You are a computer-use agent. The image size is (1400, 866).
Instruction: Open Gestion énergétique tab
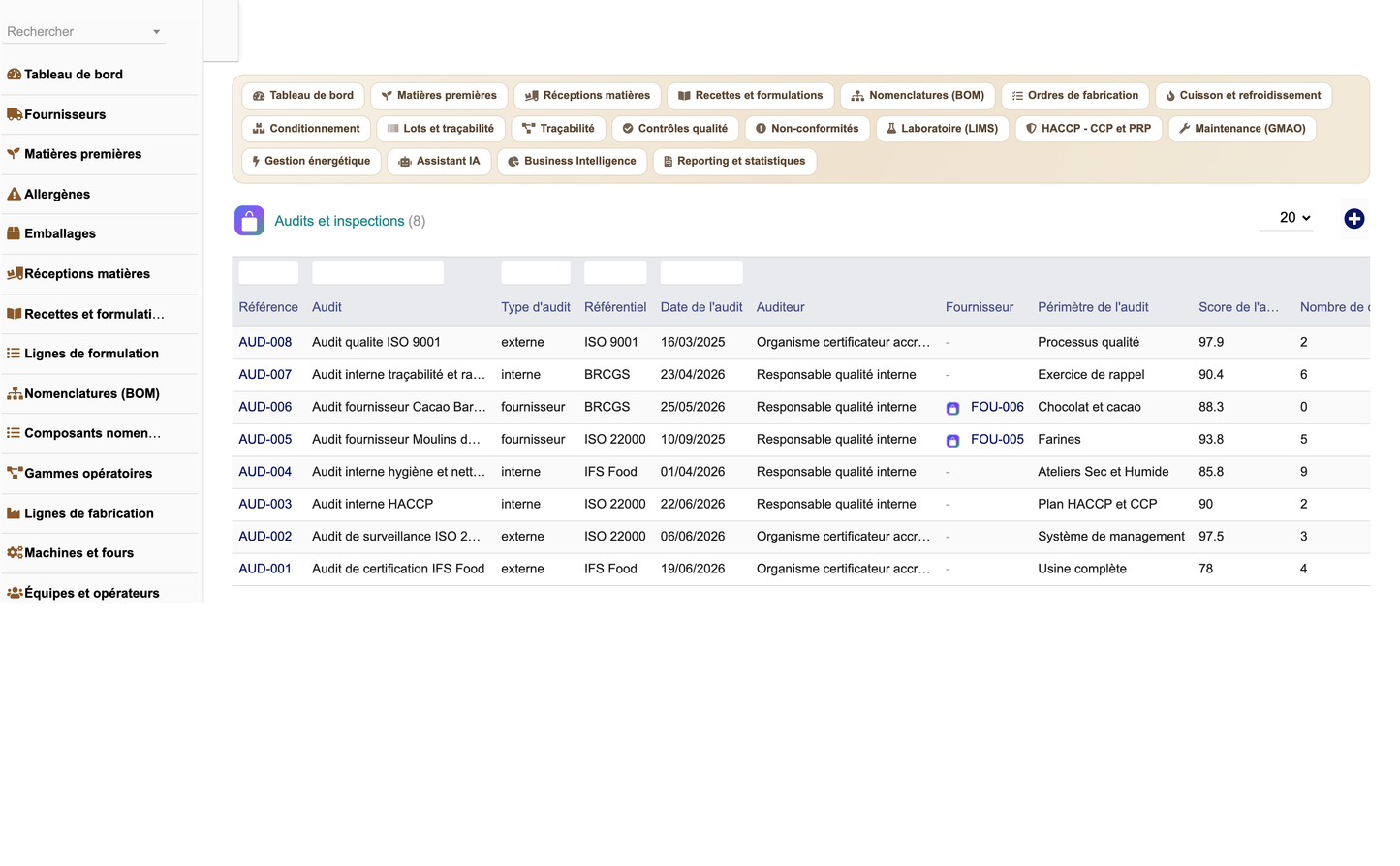(310, 162)
